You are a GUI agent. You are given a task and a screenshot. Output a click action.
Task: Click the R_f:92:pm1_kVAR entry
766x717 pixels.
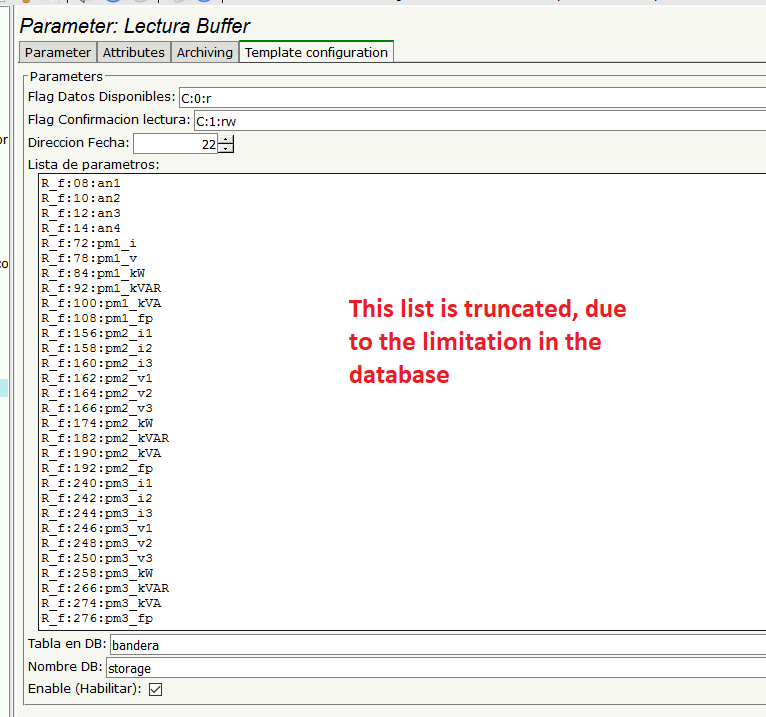100,289
